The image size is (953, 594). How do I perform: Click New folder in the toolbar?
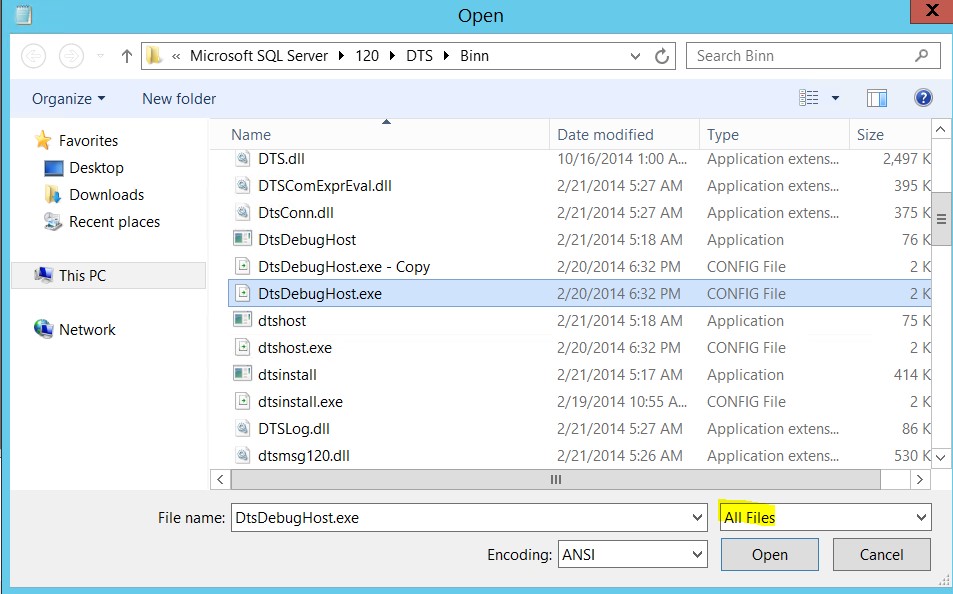(179, 99)
